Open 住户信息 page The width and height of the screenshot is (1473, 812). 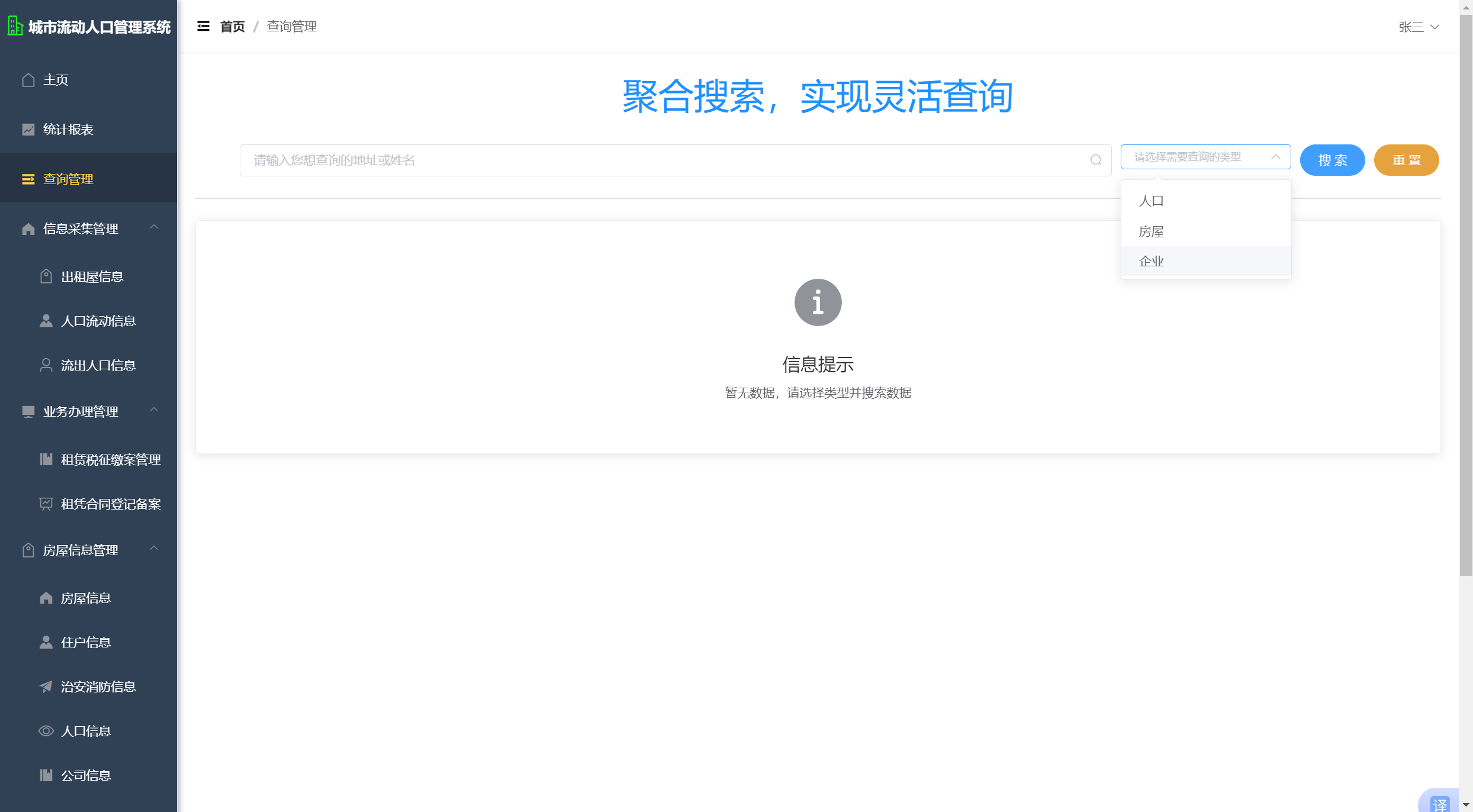pyautogui.click(x=88, y=642)
